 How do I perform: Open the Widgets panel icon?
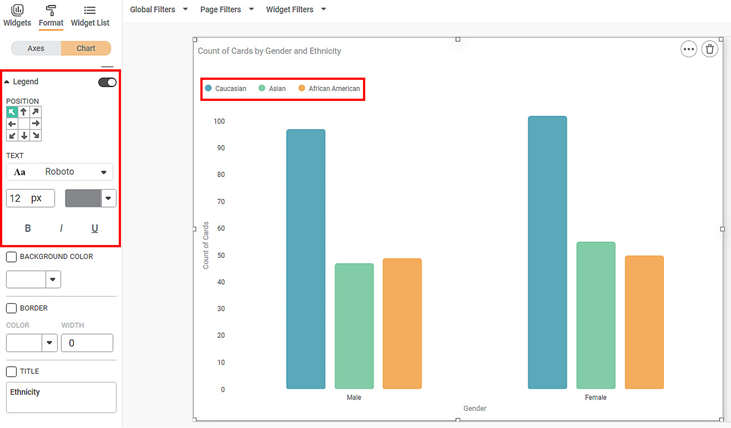[17, 10]
